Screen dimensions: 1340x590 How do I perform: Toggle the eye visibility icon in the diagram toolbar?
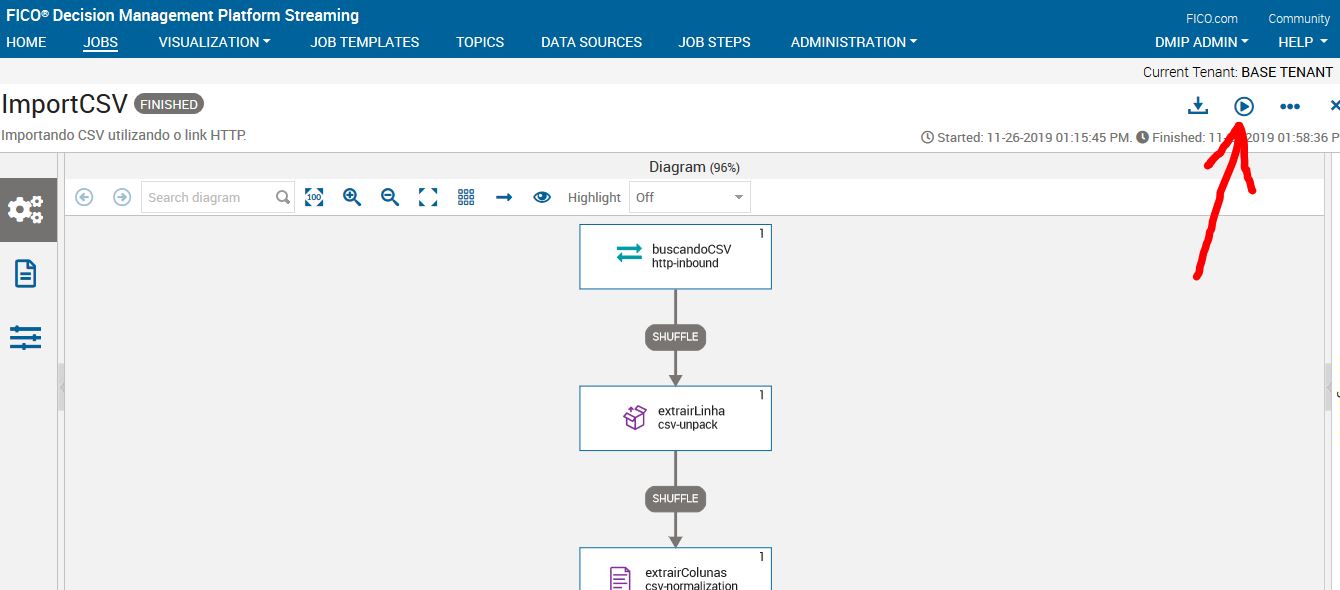(x=541, y=196)
